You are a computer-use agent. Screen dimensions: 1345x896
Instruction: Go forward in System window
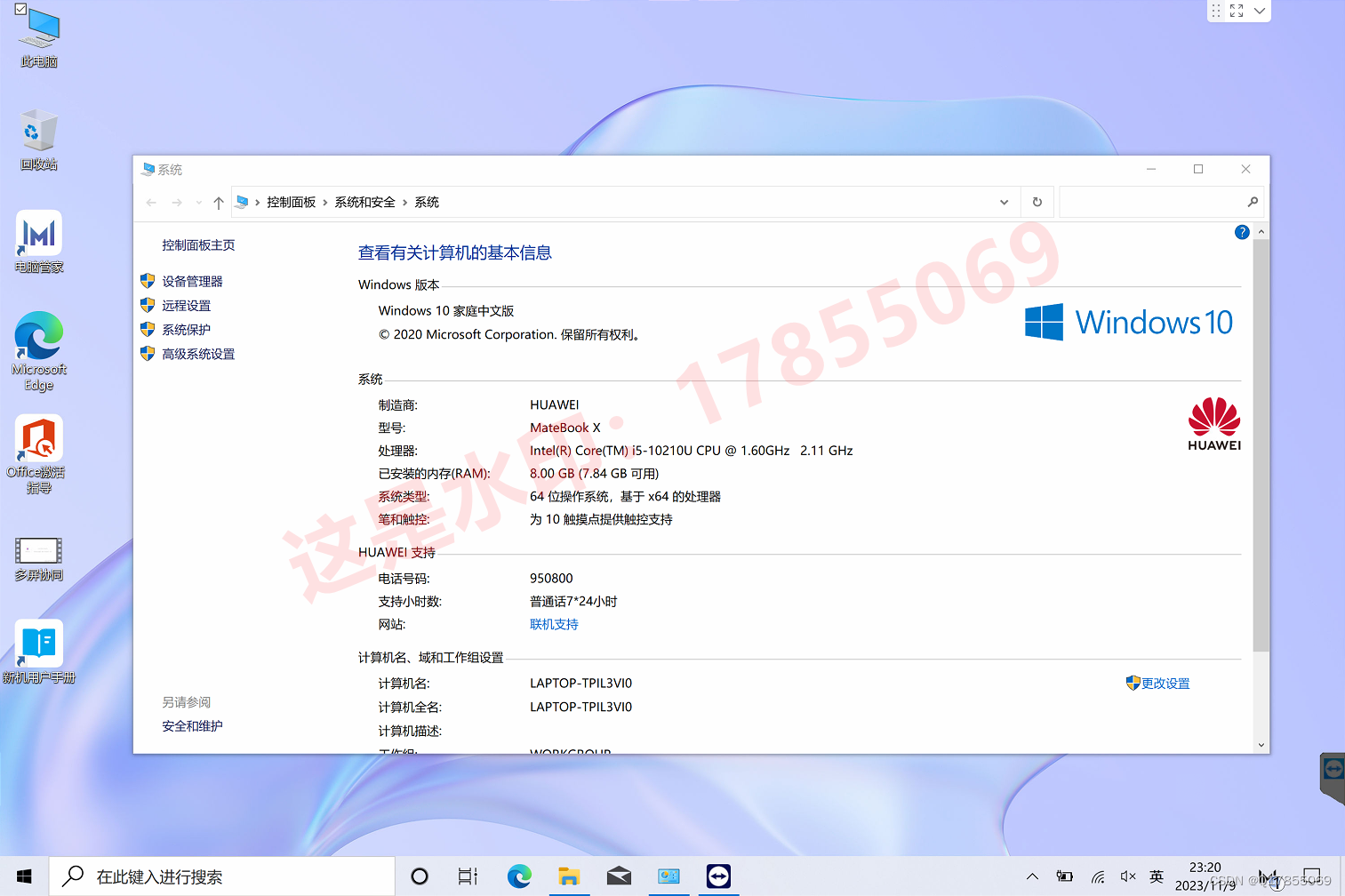pyautogui.click(x=177, y=203)
